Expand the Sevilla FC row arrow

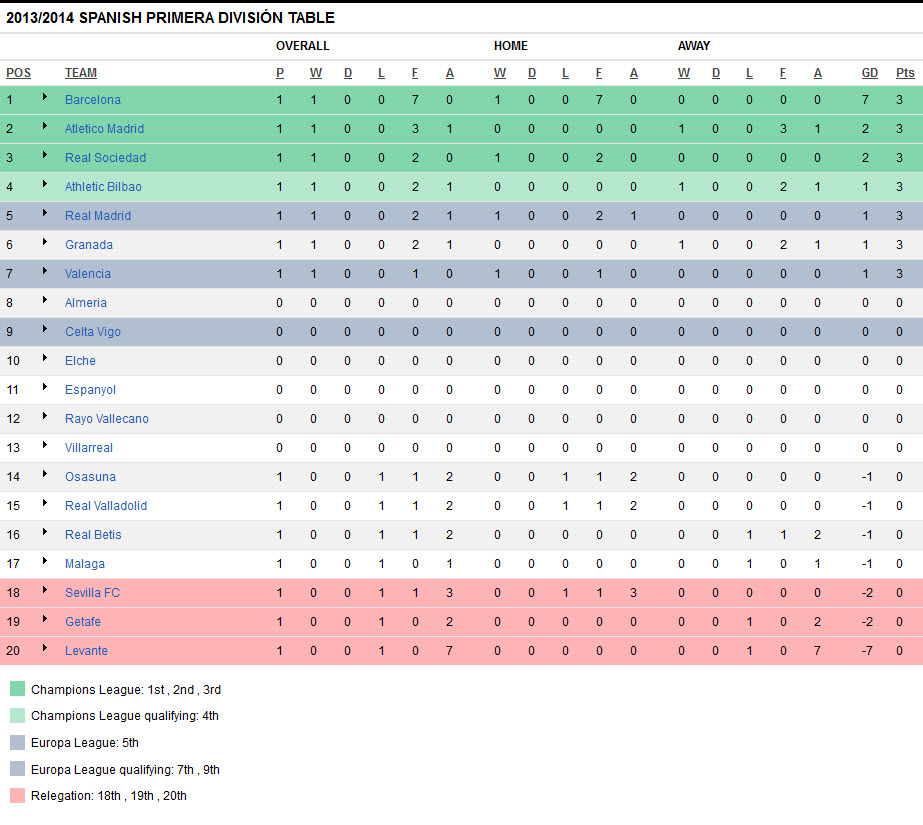45,591
